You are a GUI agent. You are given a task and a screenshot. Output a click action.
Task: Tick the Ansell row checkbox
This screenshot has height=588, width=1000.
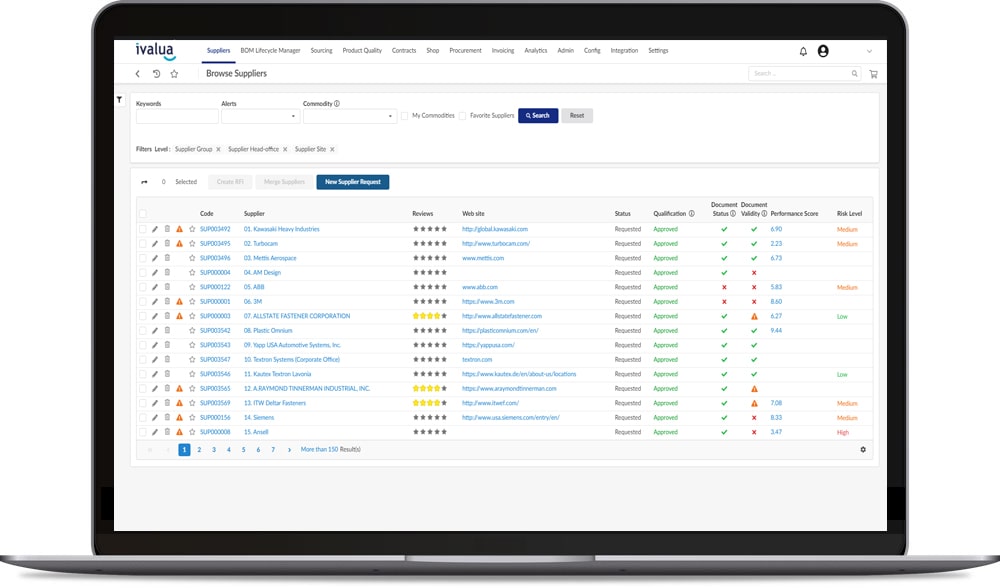pos(143,432)
